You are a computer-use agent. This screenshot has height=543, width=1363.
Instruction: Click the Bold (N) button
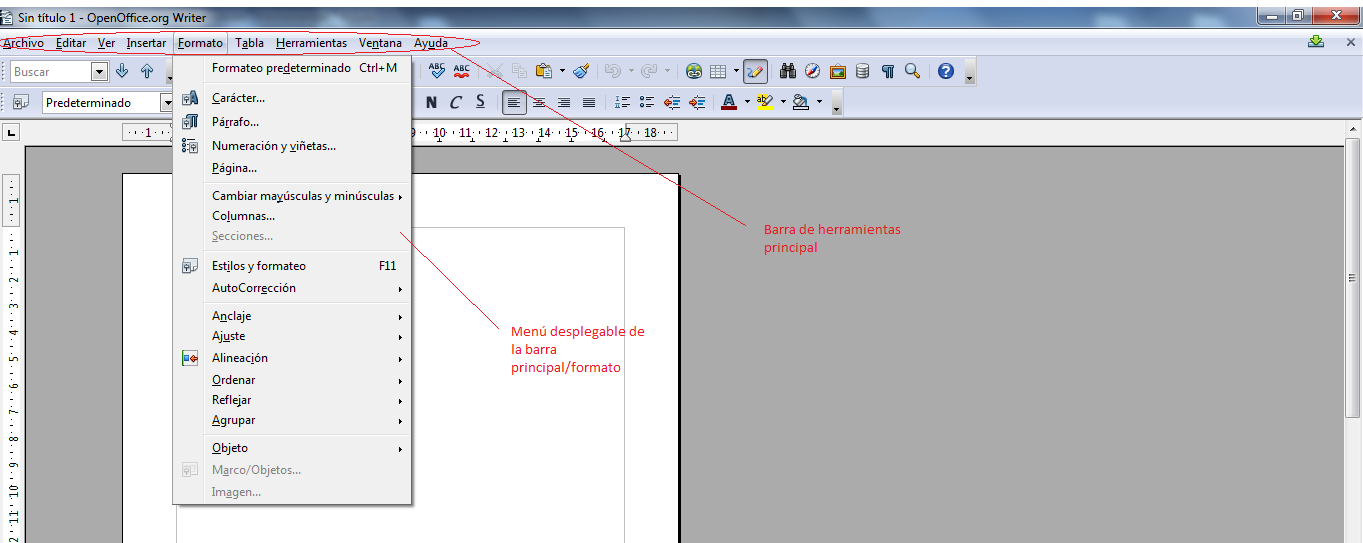pos(431,102)
